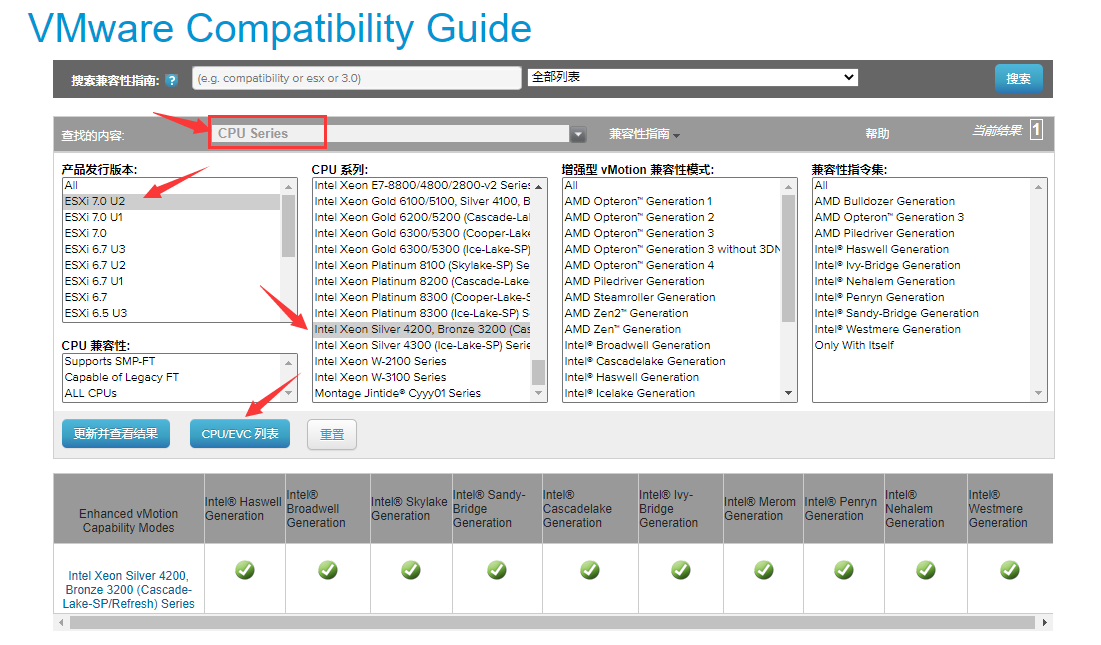Click the Intel Xeon Silver 4200 series link
Screen dimensions: 1101x645
(x=128, y=590)
